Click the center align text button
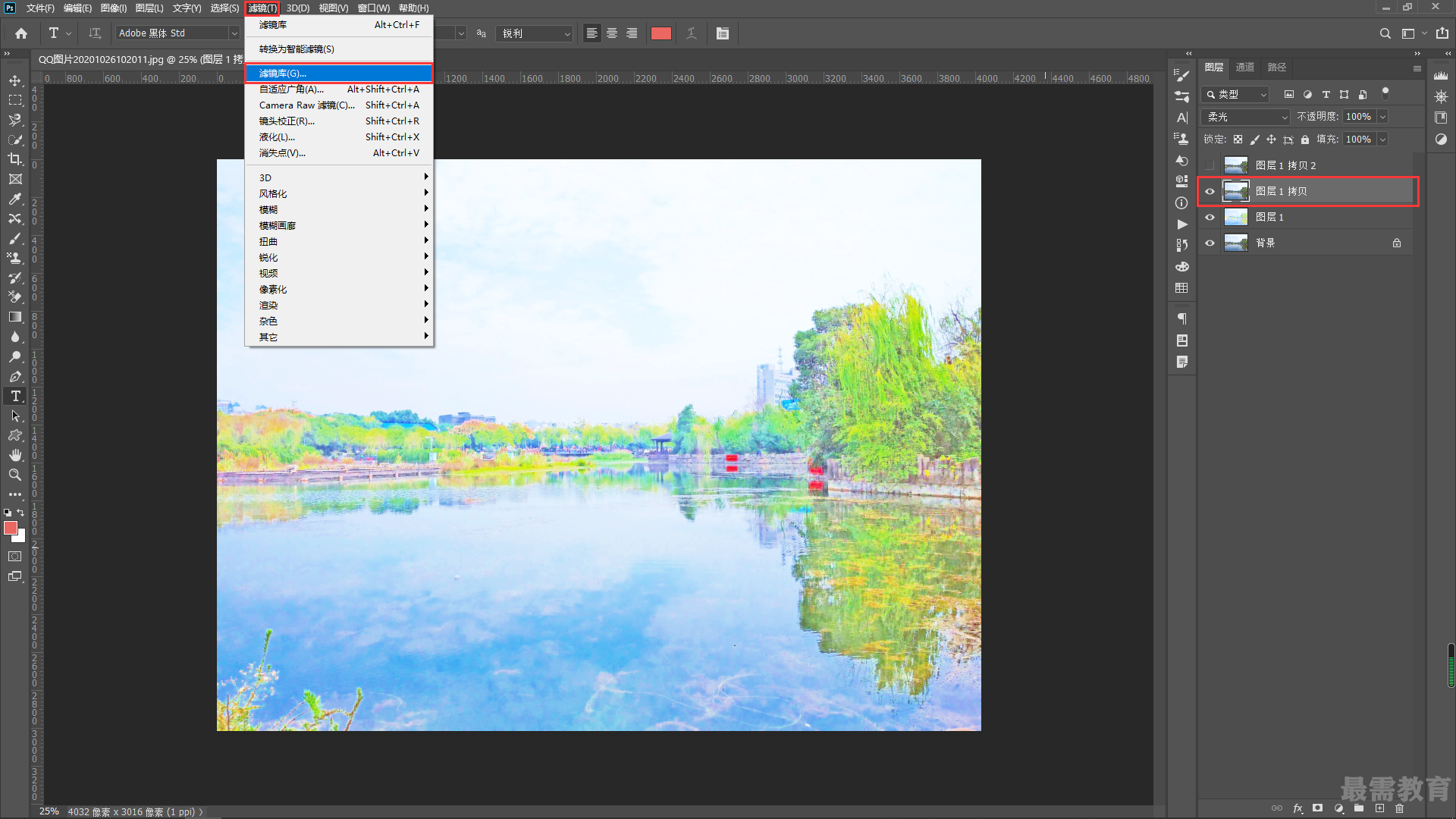Image resolution: width=1456 pixels, height=819 pixels. point(612,33)
